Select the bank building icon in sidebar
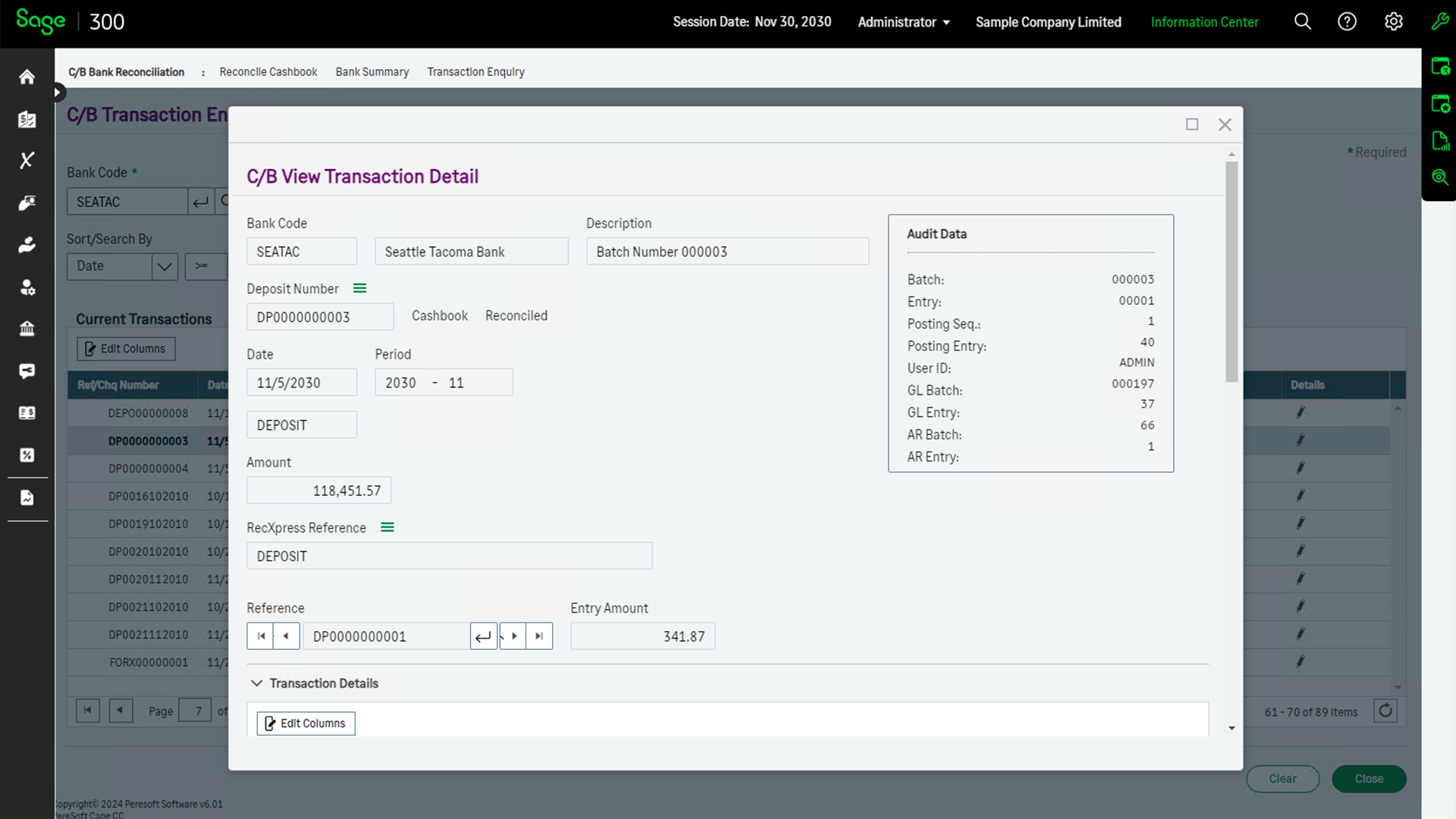 coord(27,328)
